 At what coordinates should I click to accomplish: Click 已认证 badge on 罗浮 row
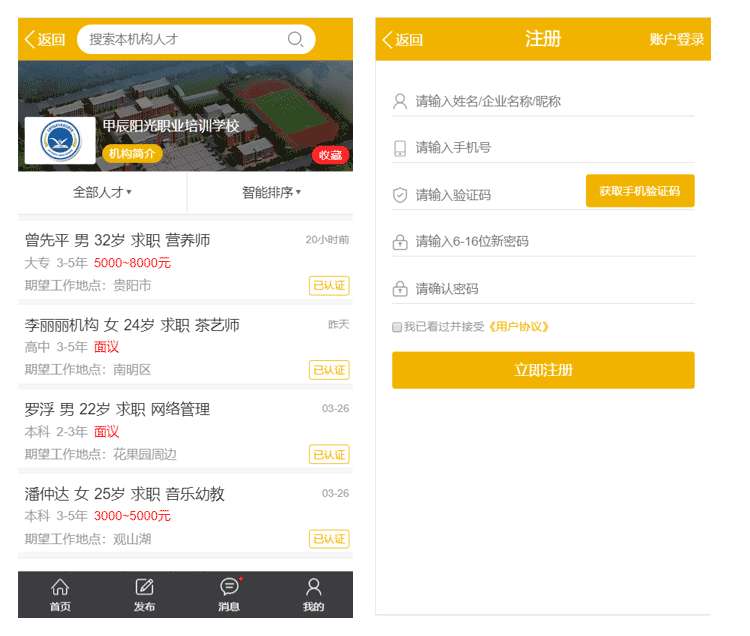[x=329, y=454]
